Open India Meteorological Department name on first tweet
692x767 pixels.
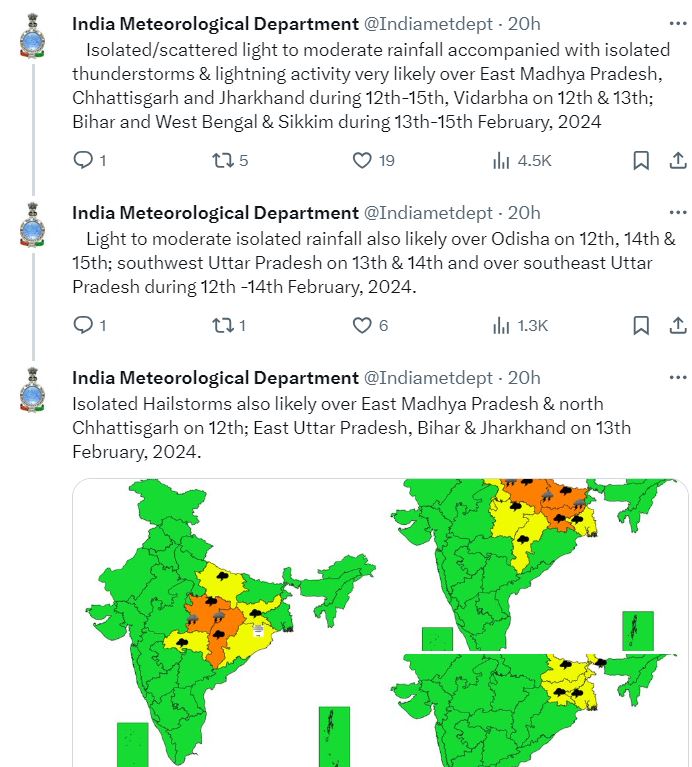(x=215, y=23)
